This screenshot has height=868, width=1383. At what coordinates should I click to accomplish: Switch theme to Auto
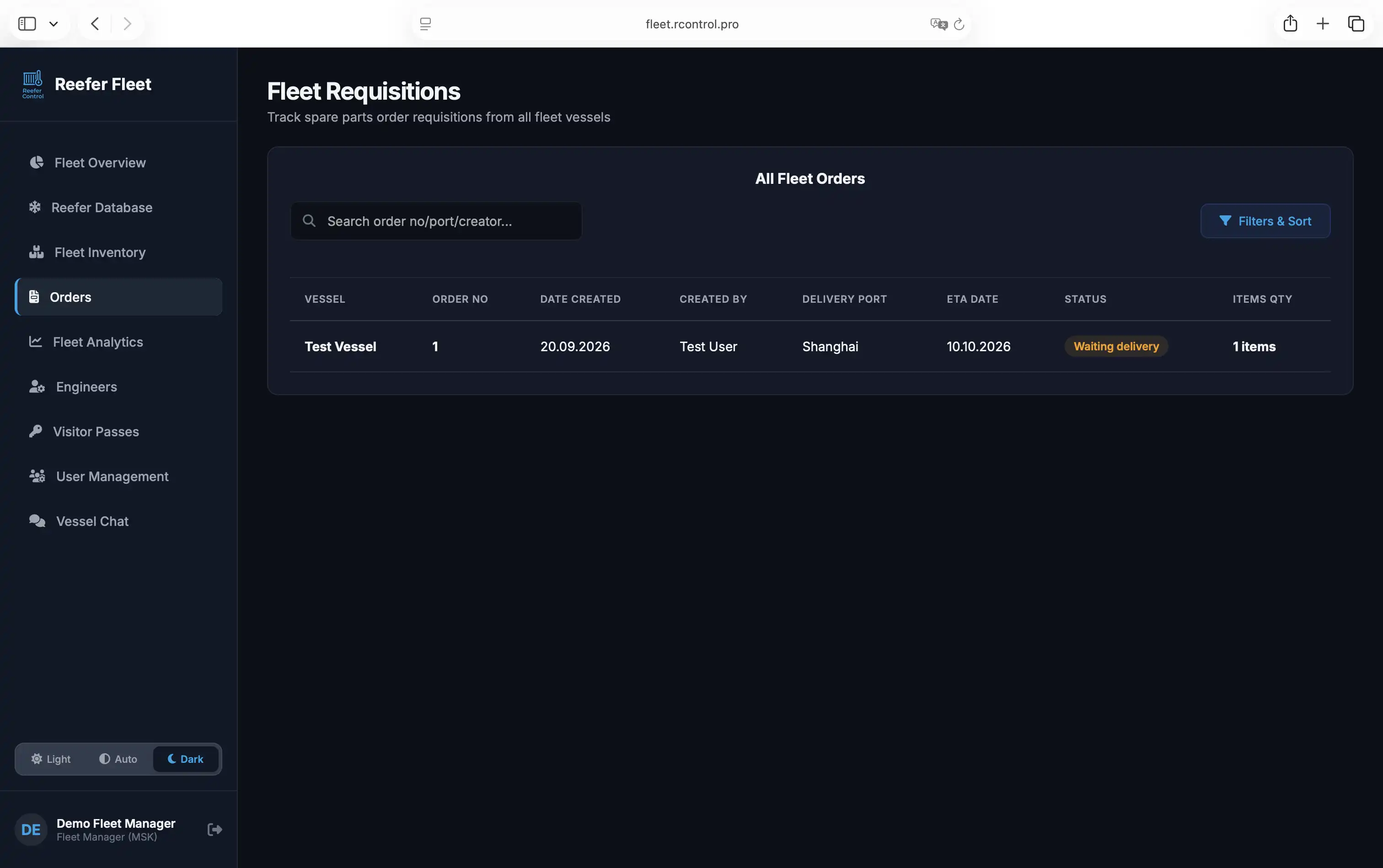pos(118,759)
